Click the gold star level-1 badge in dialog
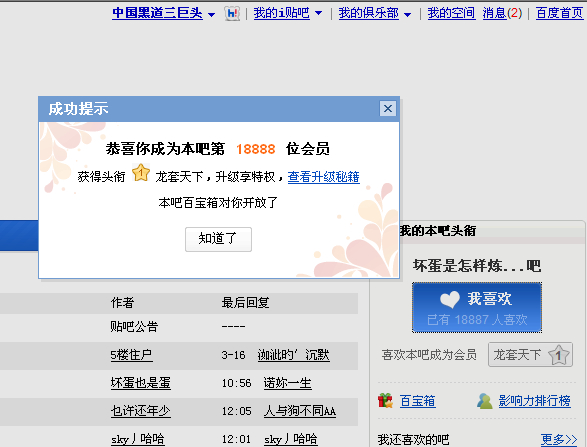 pyautogui.click(x=141, y=173)
